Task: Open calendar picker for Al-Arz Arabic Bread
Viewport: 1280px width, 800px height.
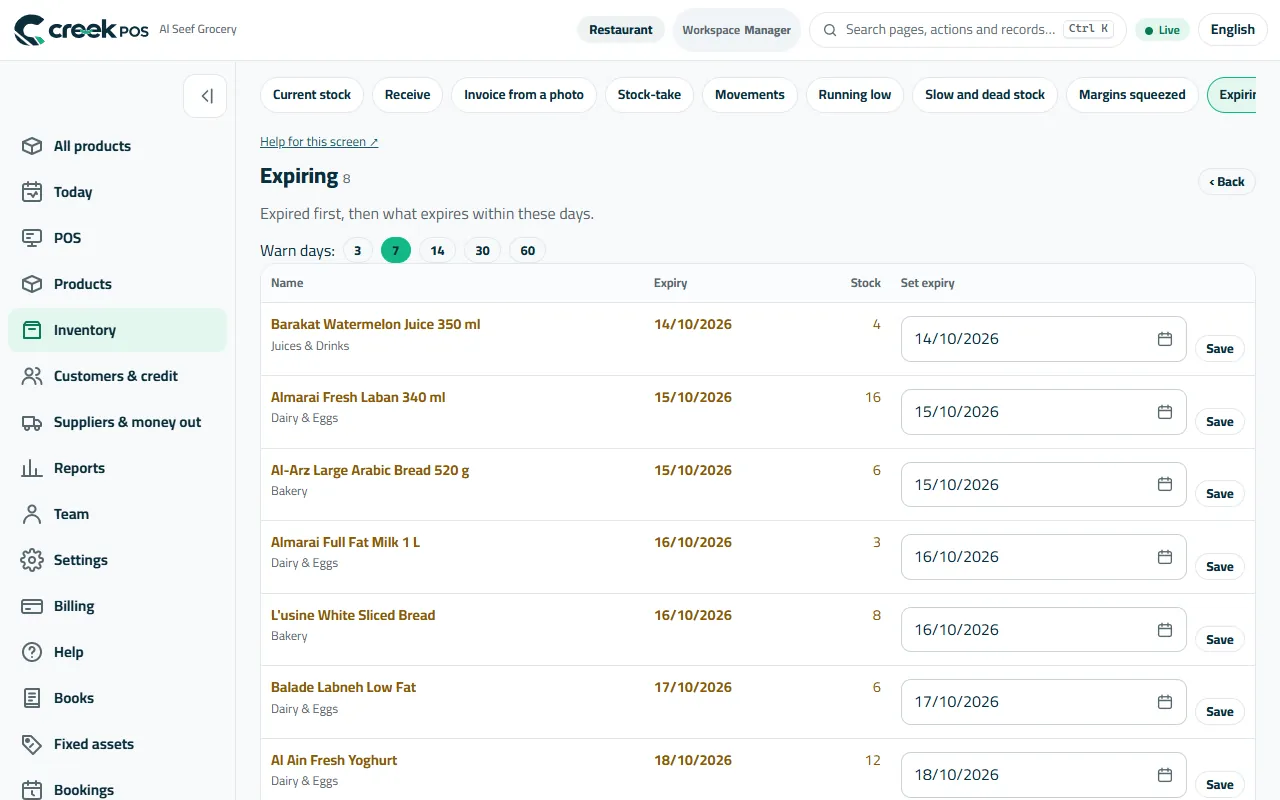Action: coord(1165,484)
